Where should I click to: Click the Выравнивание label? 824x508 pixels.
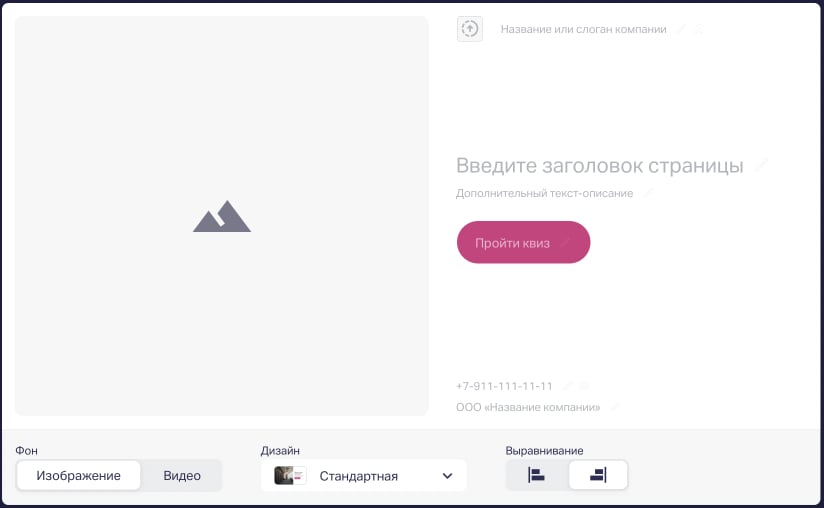point(544,451)
